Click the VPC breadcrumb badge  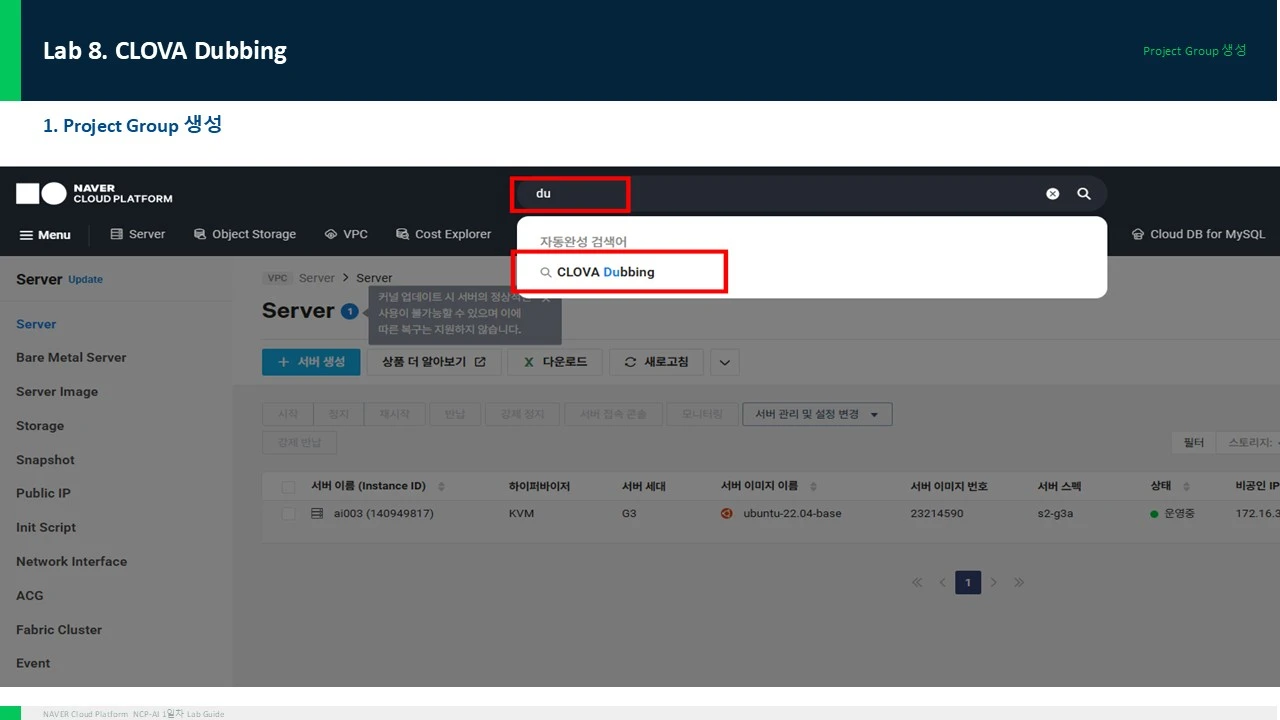point(276,278)
